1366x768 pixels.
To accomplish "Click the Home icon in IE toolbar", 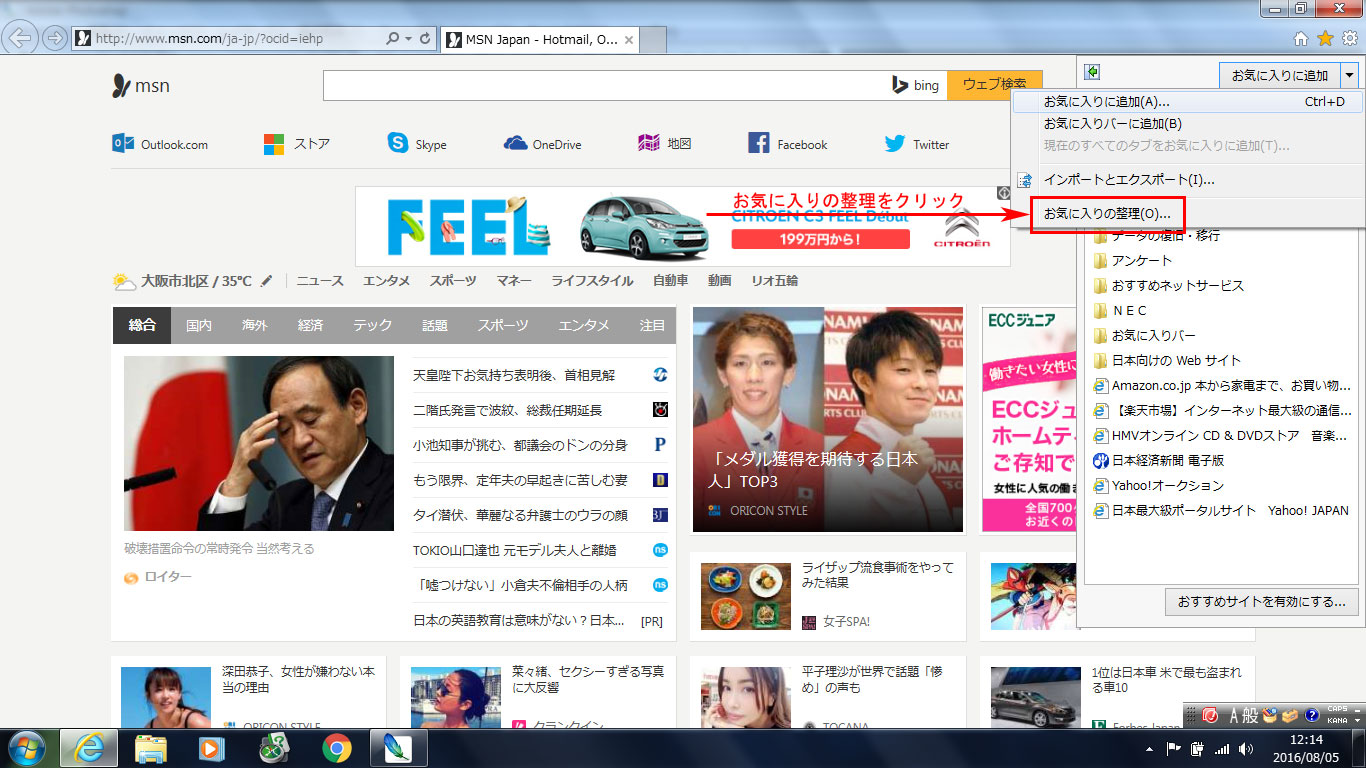I will (x=1301, y=39).
